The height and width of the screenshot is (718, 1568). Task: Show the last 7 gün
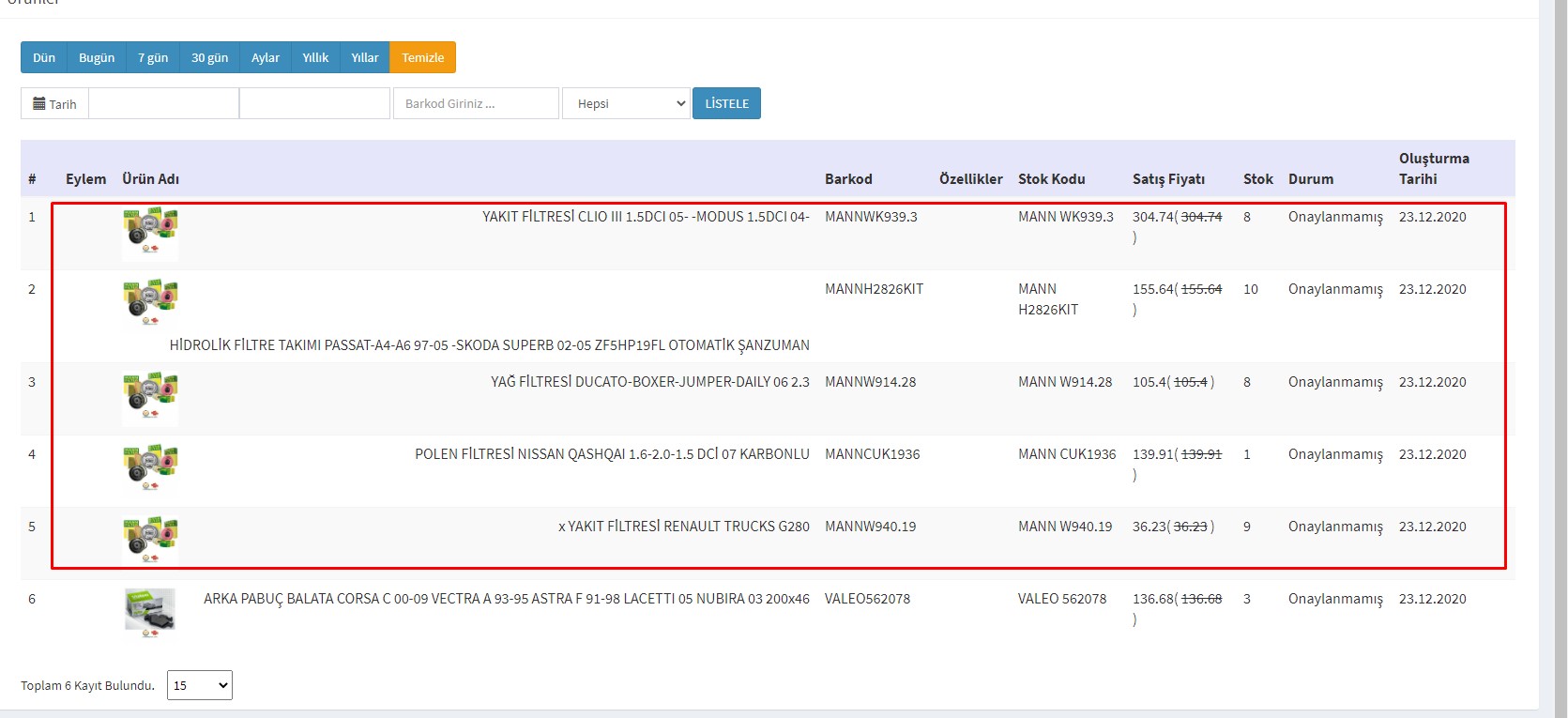[x=153, y=57]
